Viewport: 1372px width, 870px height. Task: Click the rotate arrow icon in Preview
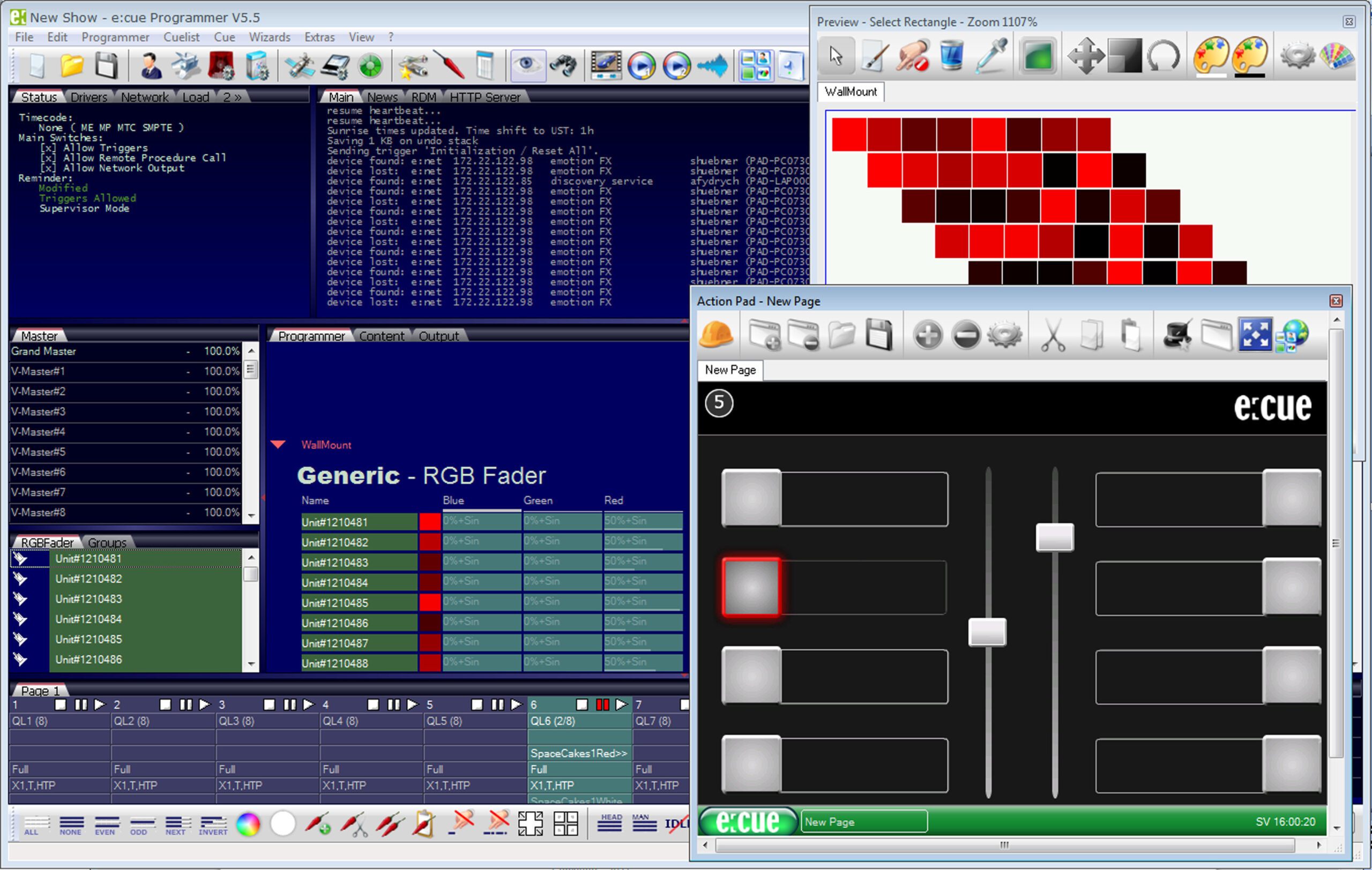tap(1162, 56)
